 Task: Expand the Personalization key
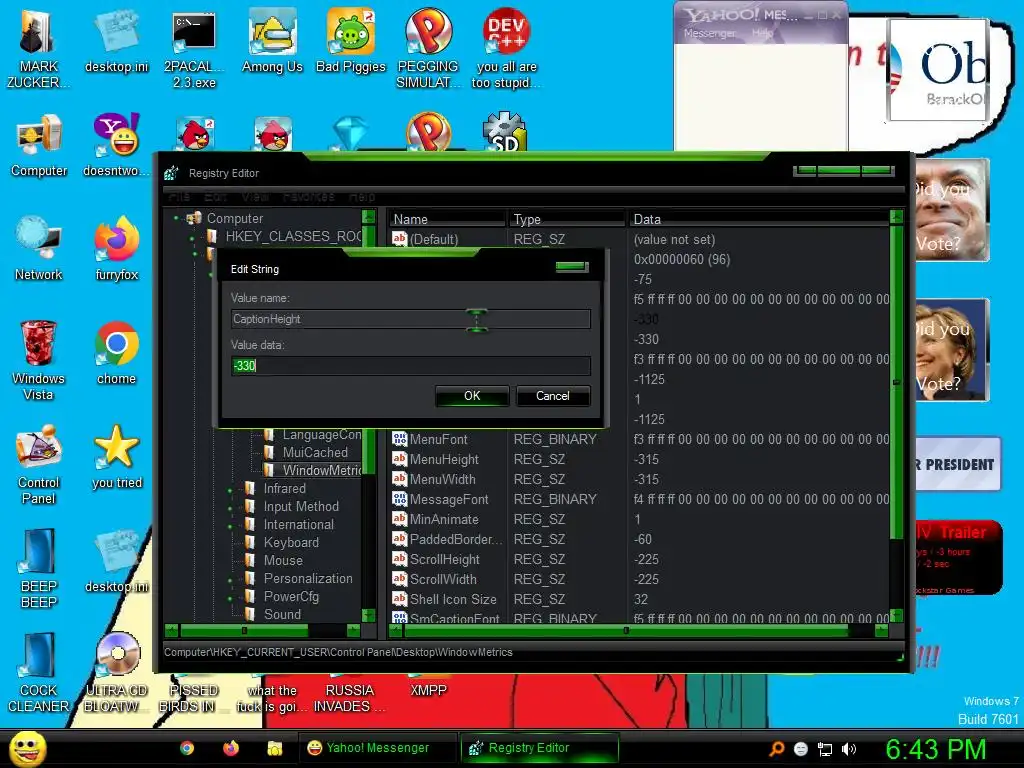[230, 579]
